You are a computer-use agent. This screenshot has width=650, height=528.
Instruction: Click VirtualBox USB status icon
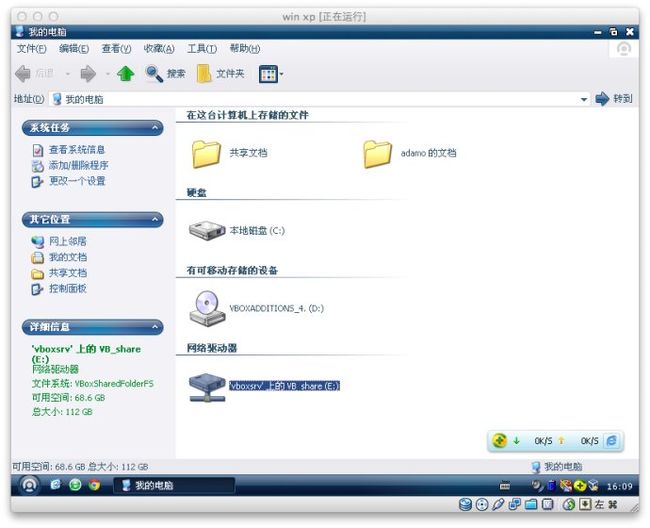coord(498,504)
